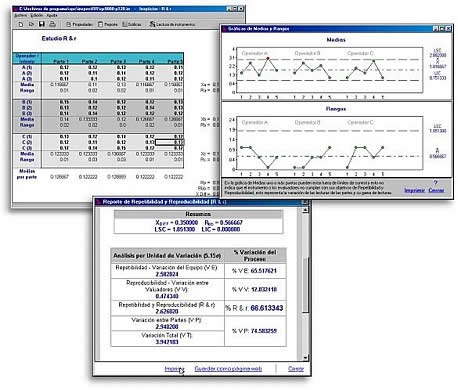Click the Save floppy disk icon
This screenshot has height=390, width=458.
click(x=42, y=24)
